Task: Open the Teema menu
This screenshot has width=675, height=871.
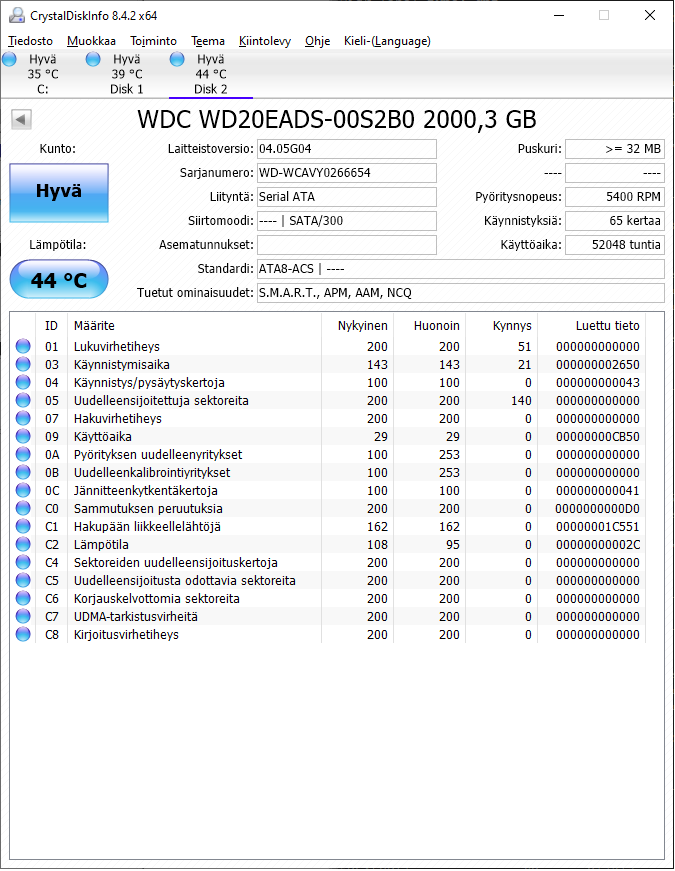Action: click(208, 41)
